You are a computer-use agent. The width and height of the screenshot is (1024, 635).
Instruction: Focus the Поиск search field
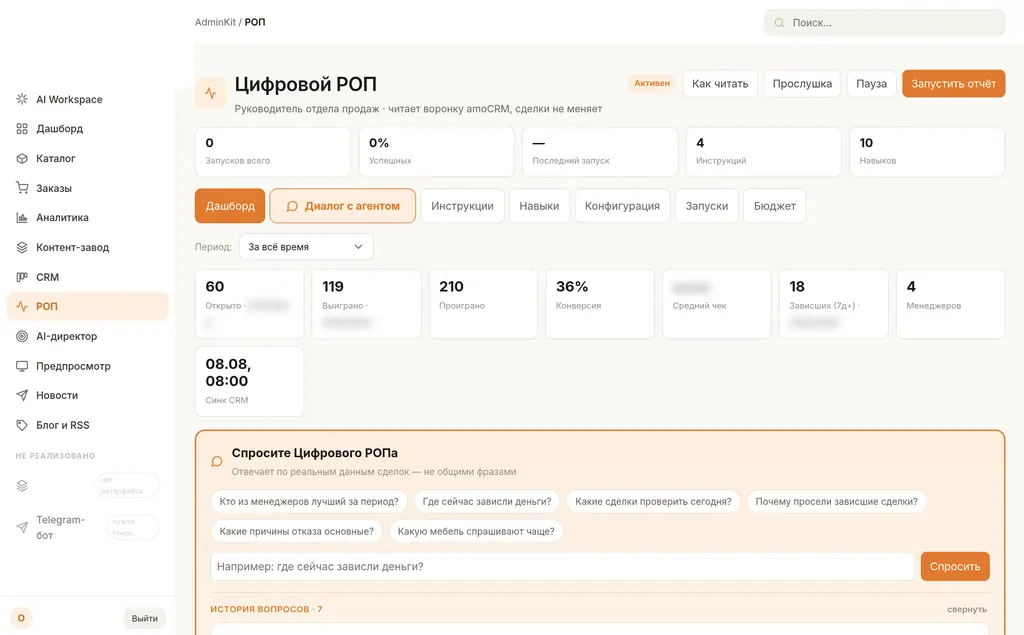[x=884, y=22]
